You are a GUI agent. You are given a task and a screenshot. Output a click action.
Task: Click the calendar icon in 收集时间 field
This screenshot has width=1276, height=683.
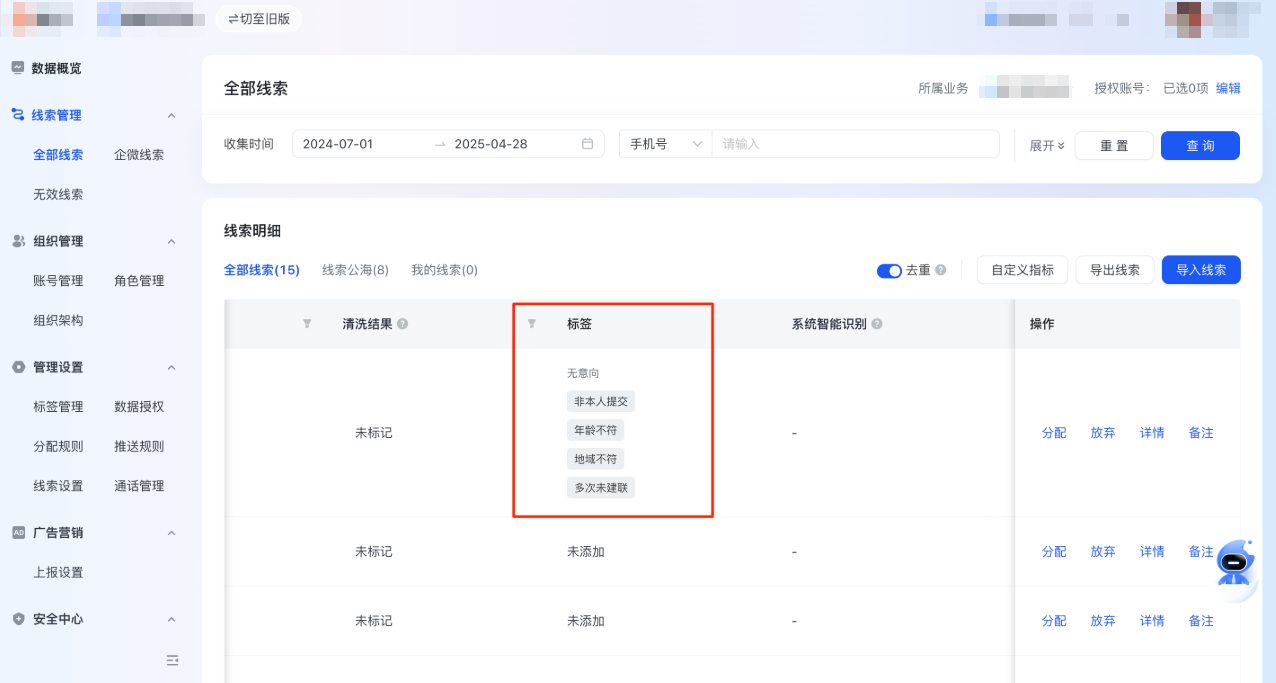tap(588, 144)
